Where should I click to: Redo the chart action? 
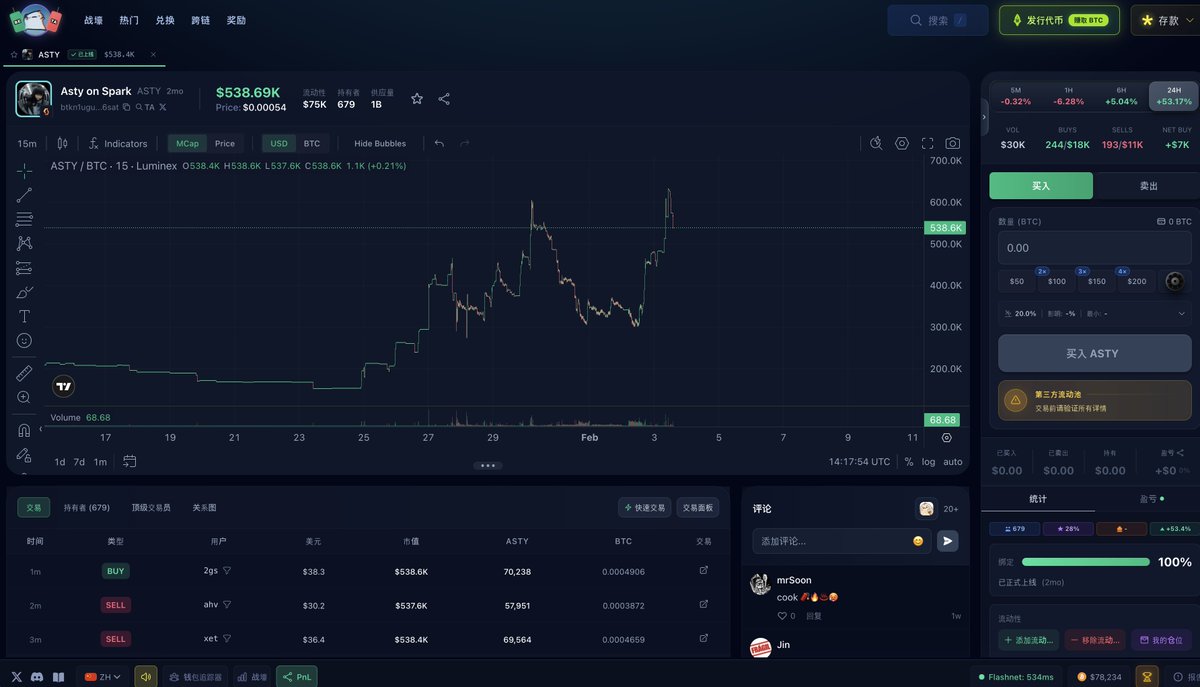pyautogui.click(x=464, y=143)
